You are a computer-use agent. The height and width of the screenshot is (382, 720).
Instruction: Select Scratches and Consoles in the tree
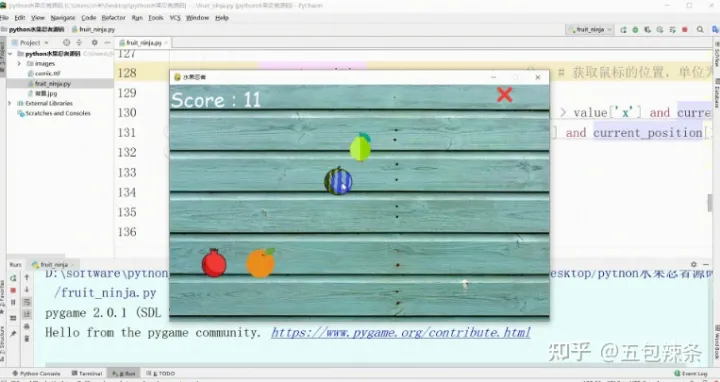[x=54, y=113]
